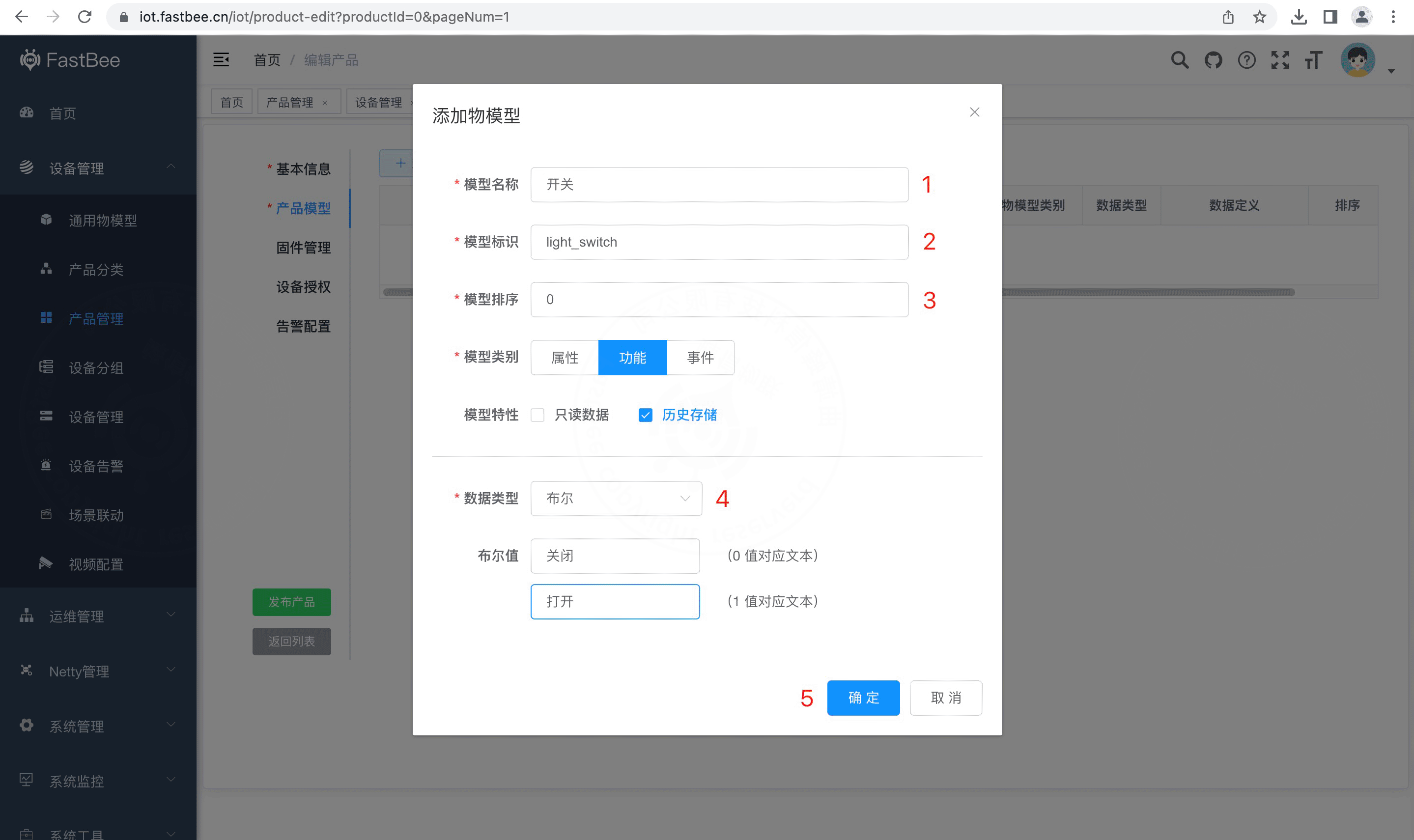Open the browser side panel icon

click(1330, 17)
